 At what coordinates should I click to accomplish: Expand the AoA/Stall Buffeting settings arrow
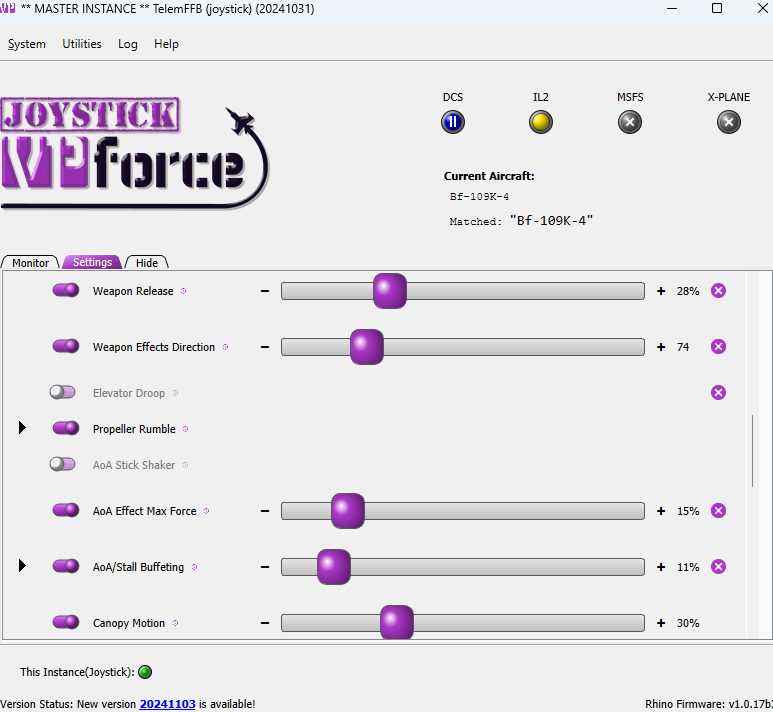(x=22, y=566)
